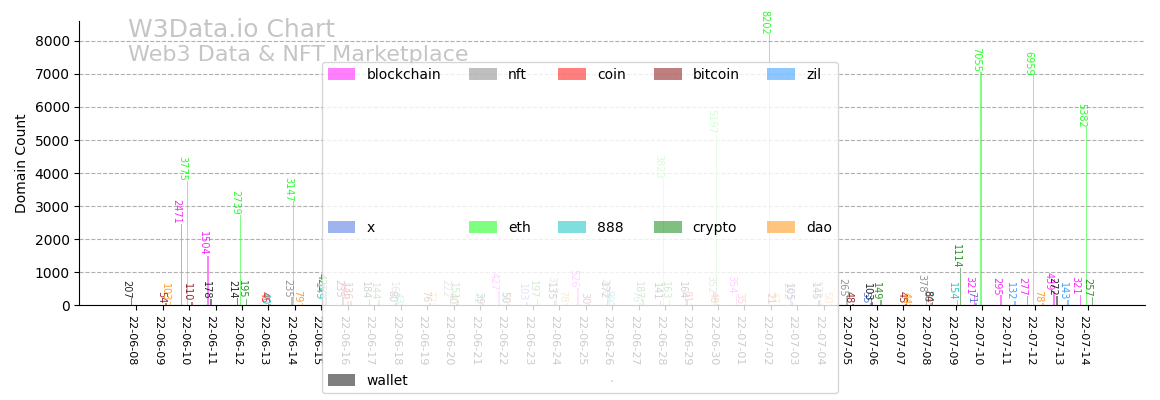
Task: Click the 'W3Data.io Chart' title text
Action: 231,30
